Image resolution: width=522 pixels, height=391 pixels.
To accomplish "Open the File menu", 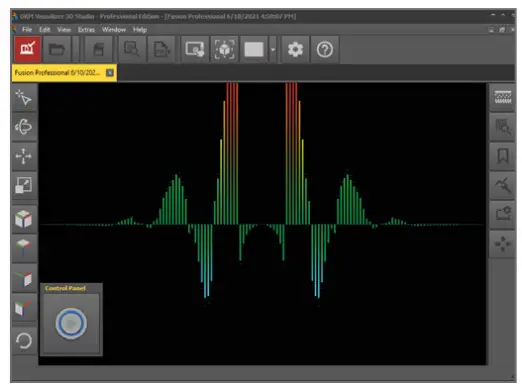I will coord(27,30).
